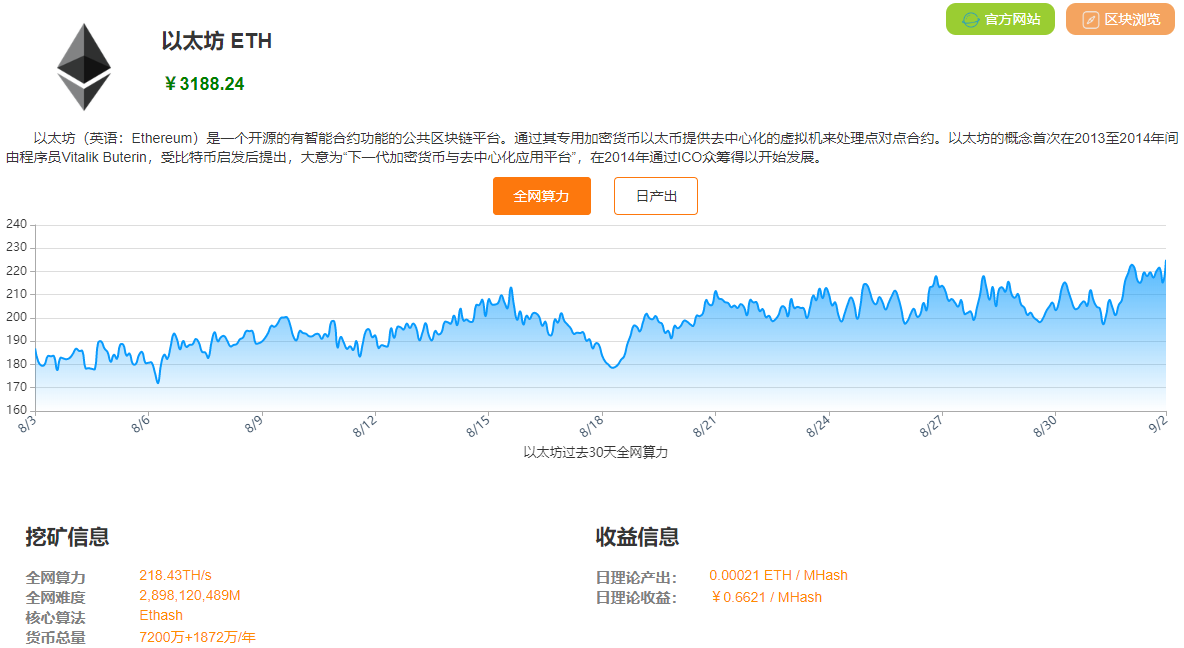Click the 160 value on the y-axis
The width and height of the screenshot is (1184, 648).
pyautogui.click(x=17, y=410)
